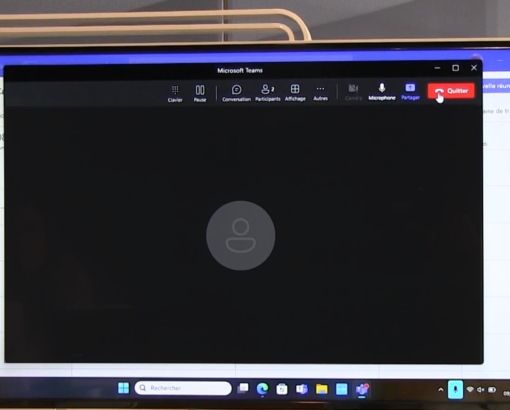510x410 pixels.
Task: Put the call on hold with Pause
Action: [x=200, y=94]
